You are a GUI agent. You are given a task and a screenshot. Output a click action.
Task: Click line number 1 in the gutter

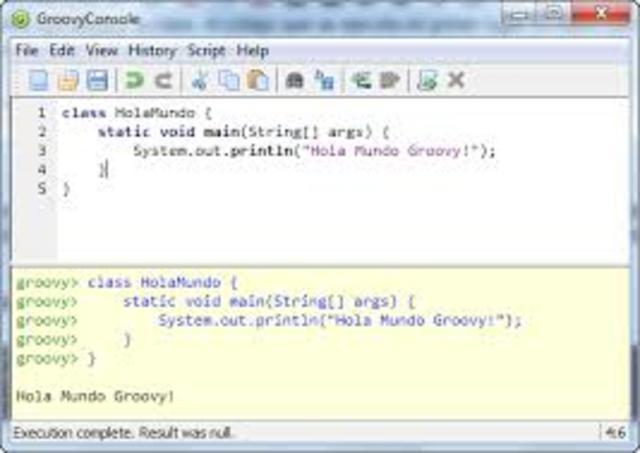41,113
